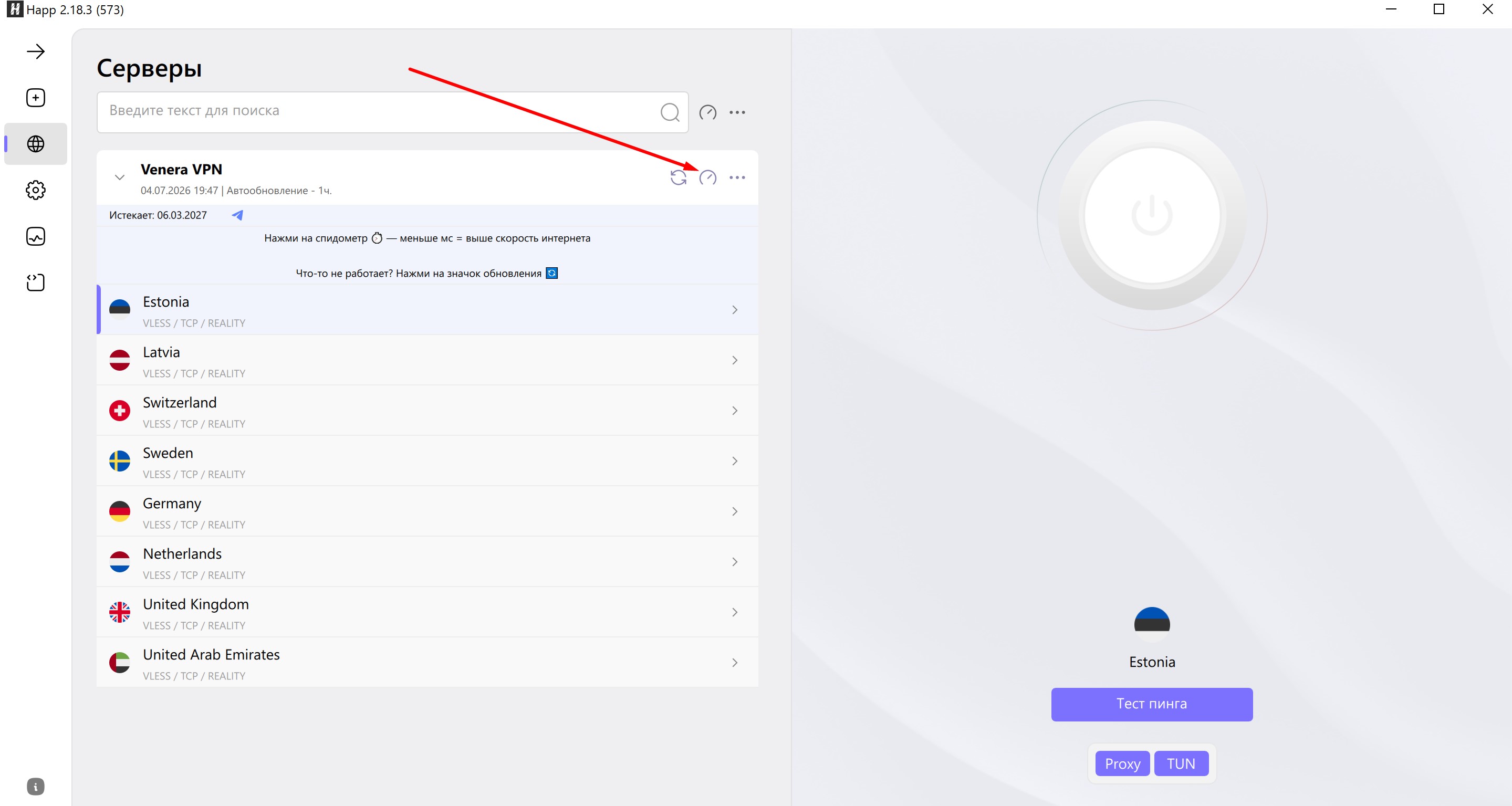
Task: Refresh the Venera VPN subscription
Action: point(678,177)
